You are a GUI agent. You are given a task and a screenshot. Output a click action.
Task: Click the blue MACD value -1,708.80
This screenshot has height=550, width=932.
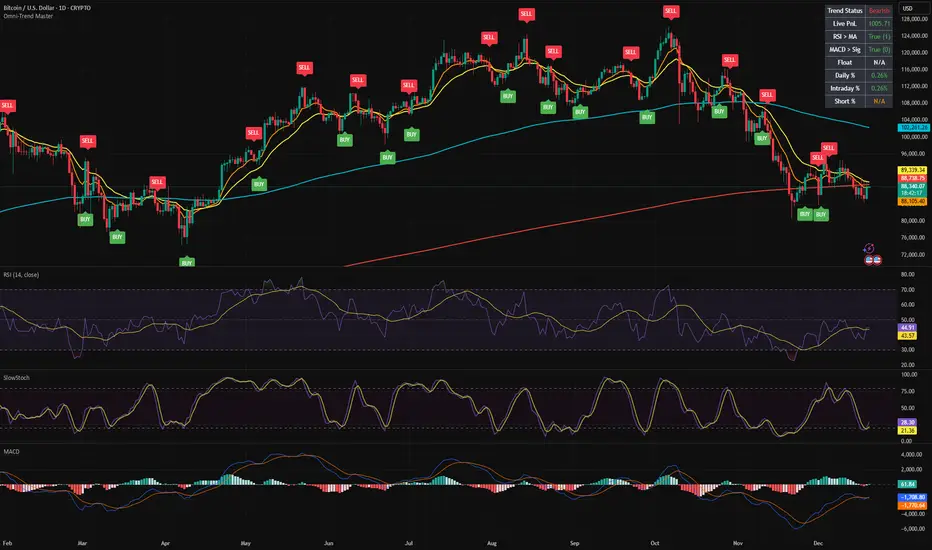pyautogui.click(x=912, y=497)
